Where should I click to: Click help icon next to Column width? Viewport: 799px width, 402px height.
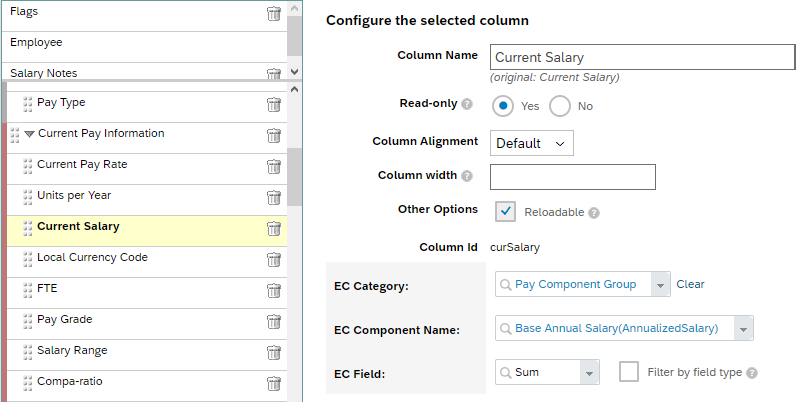467,176
